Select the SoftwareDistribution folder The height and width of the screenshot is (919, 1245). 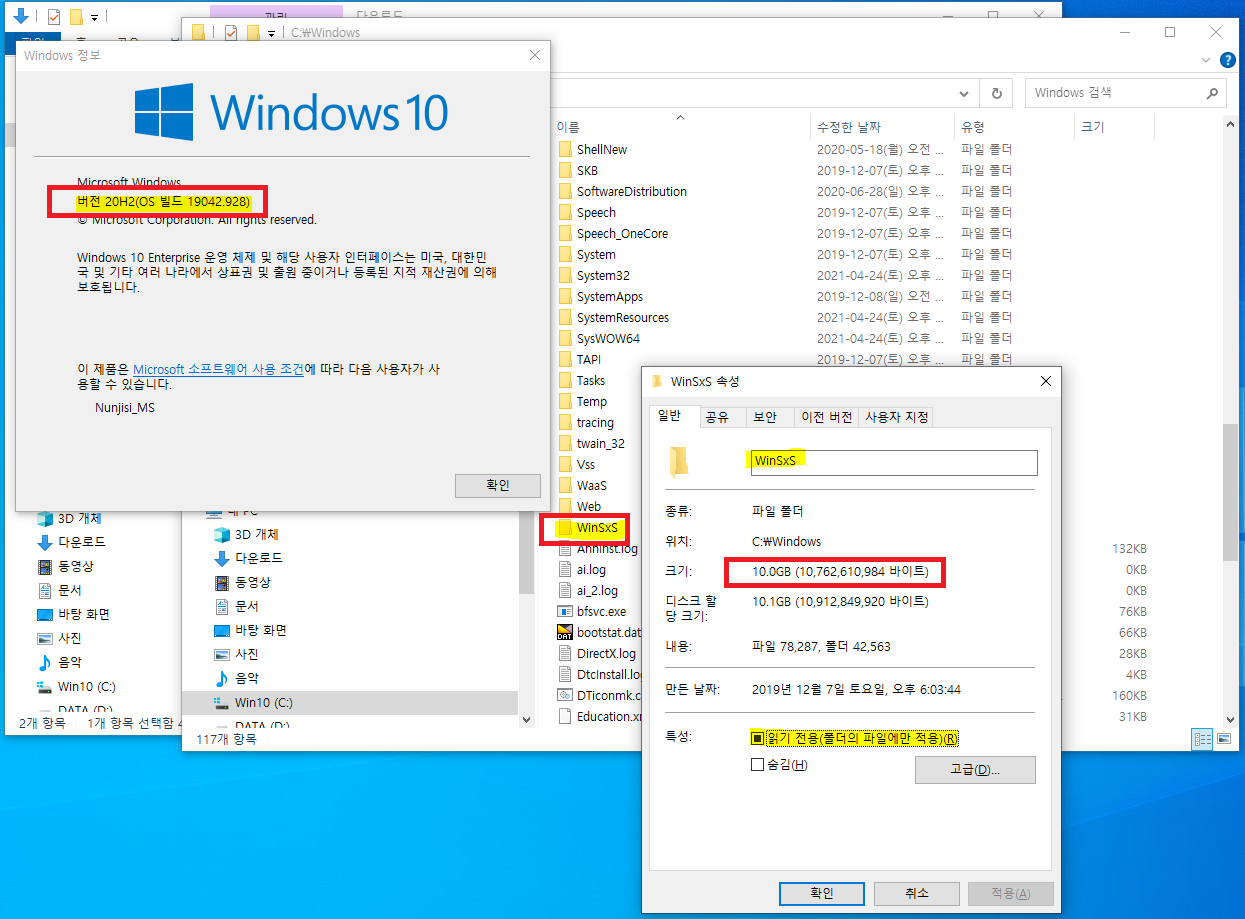[631, 191]
